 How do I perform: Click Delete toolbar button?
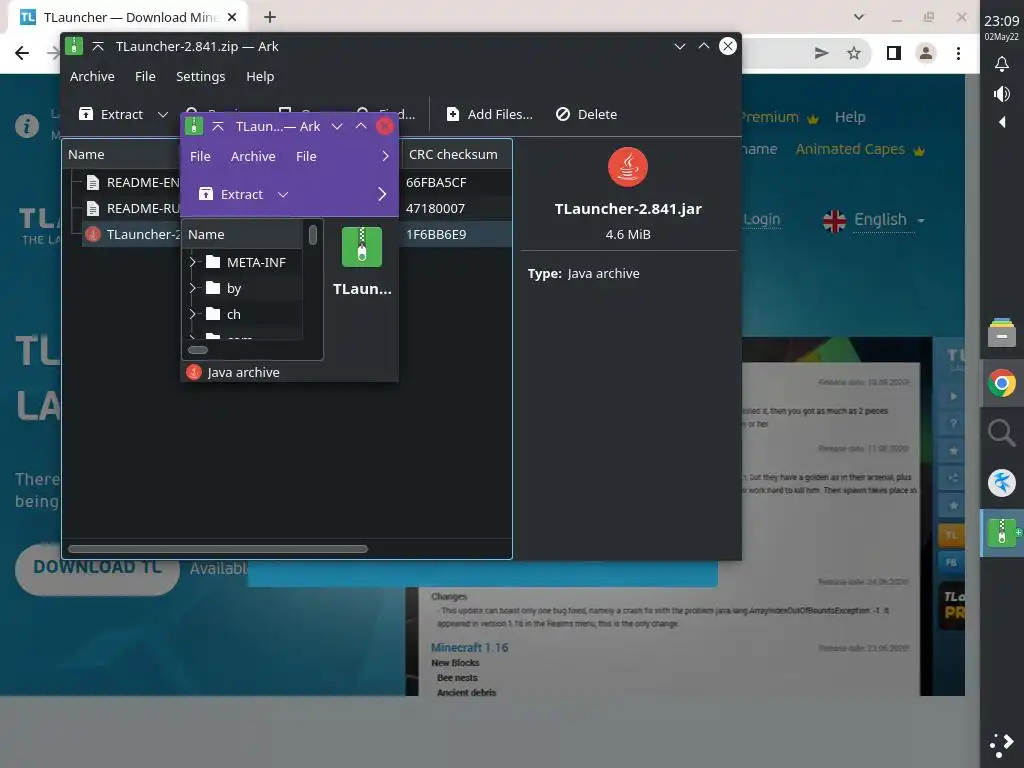click(x=586, y=114)
